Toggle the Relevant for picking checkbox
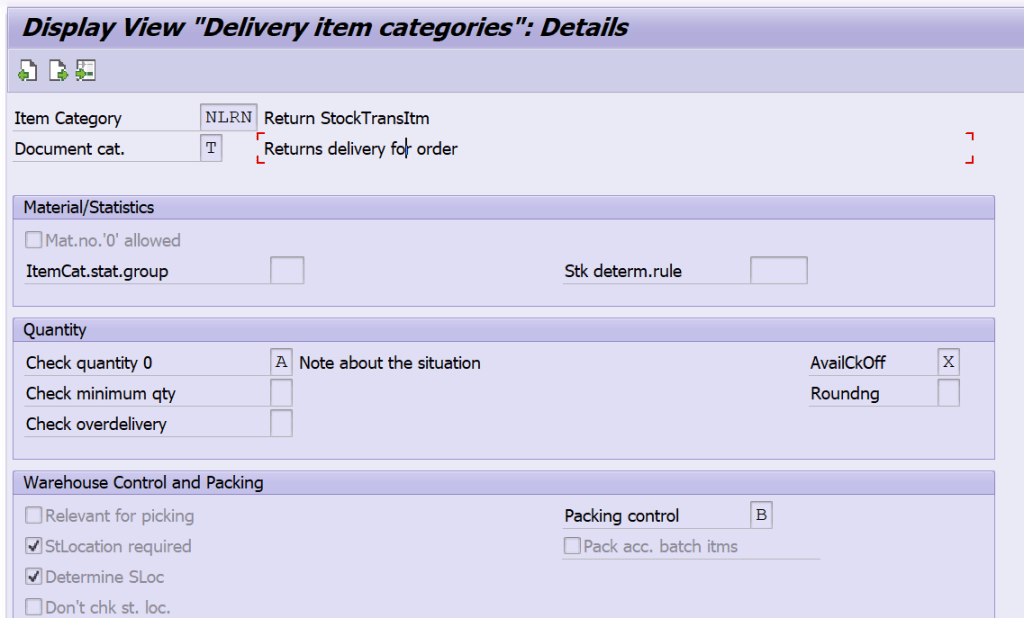The width and height of the screenshot is (1024, 618). [33, 516]
